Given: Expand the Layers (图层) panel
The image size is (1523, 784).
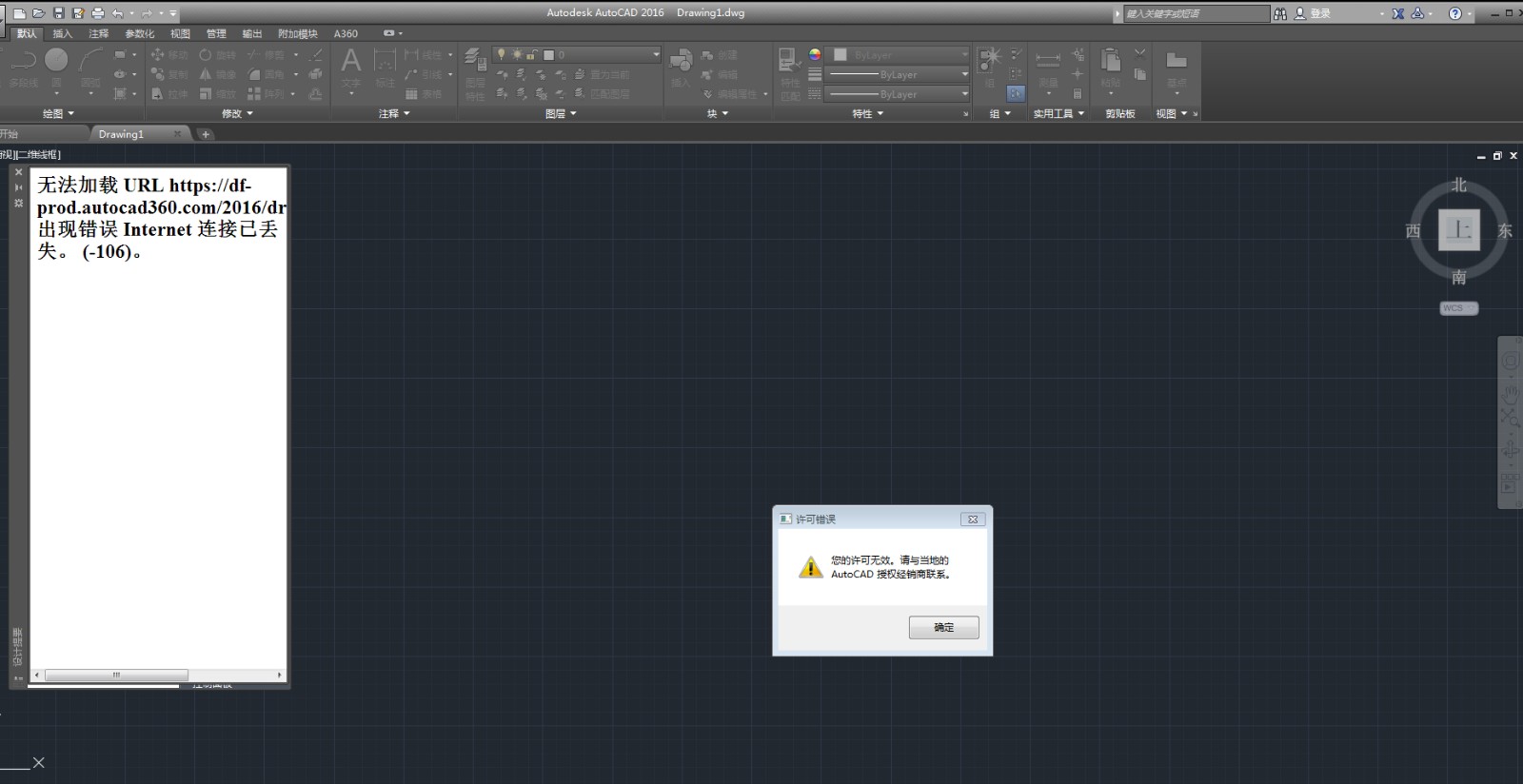Looking at the screenshot, I should click(561, 113).
